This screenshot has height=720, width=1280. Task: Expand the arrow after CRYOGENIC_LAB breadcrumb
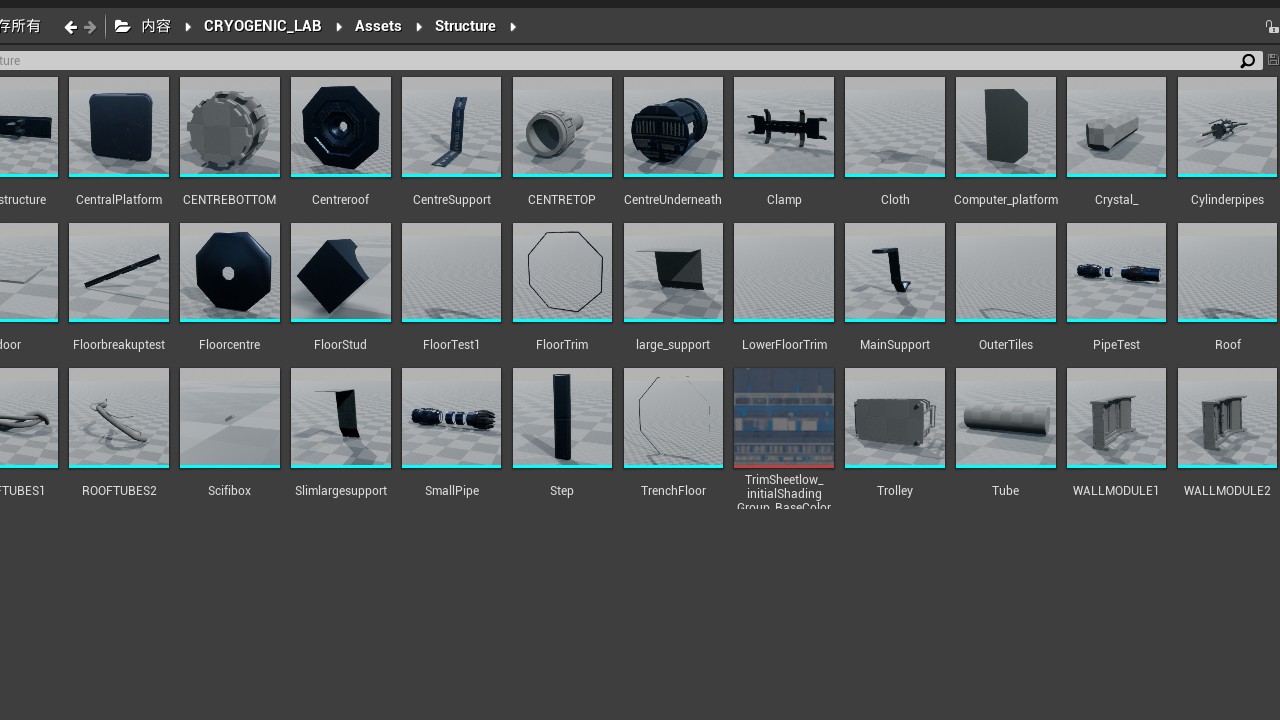(339, 27)
